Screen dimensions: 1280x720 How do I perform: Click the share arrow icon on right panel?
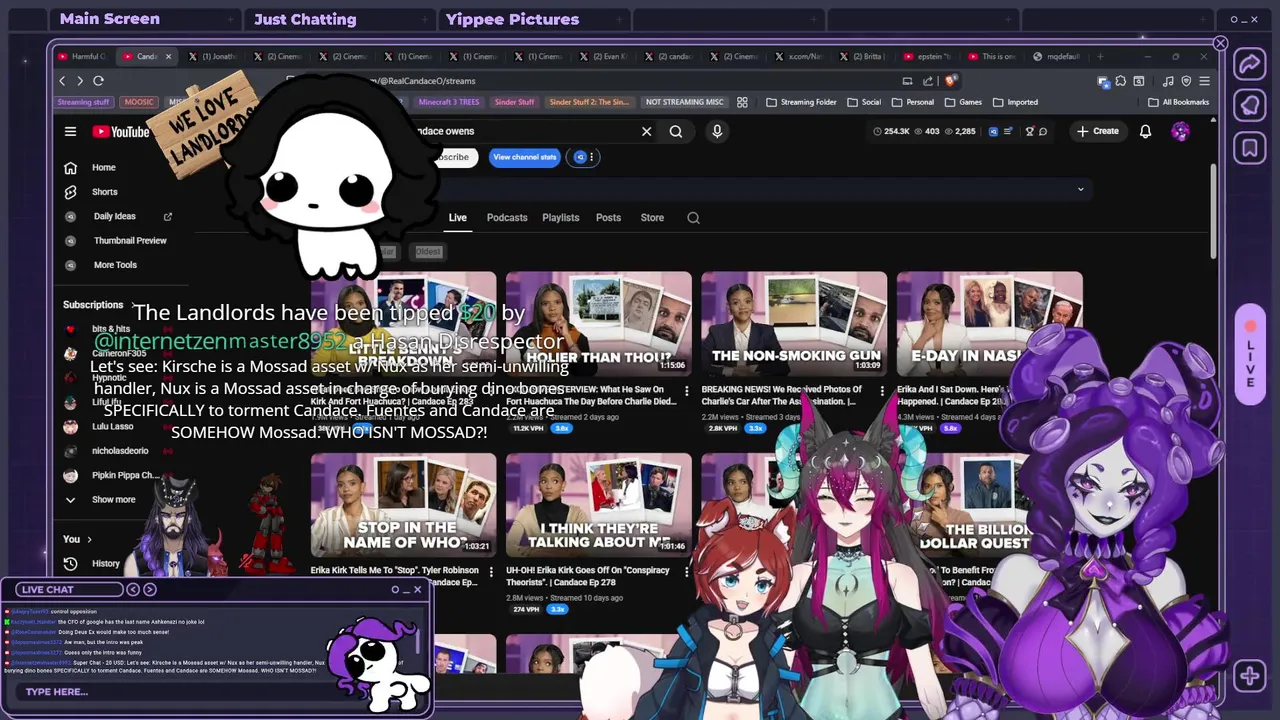[1250, 65]
